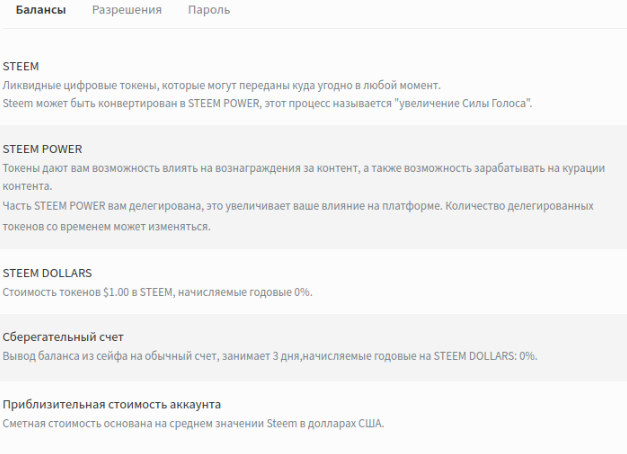Select the STEEM POWER heading
The width and height of the screenshot is (627, 454).
tap(43, 149)
